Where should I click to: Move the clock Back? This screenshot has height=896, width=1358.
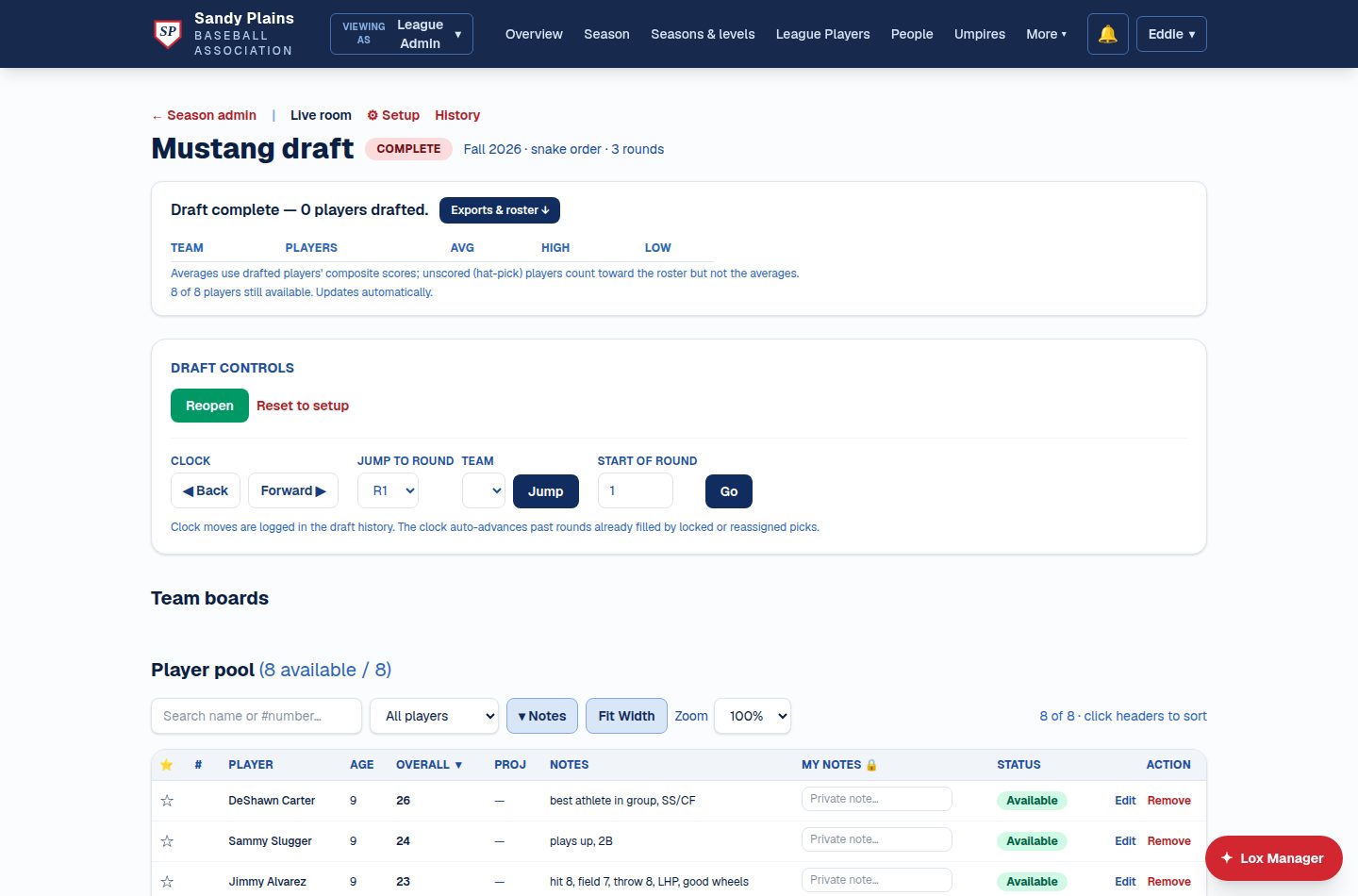[206, 490]
